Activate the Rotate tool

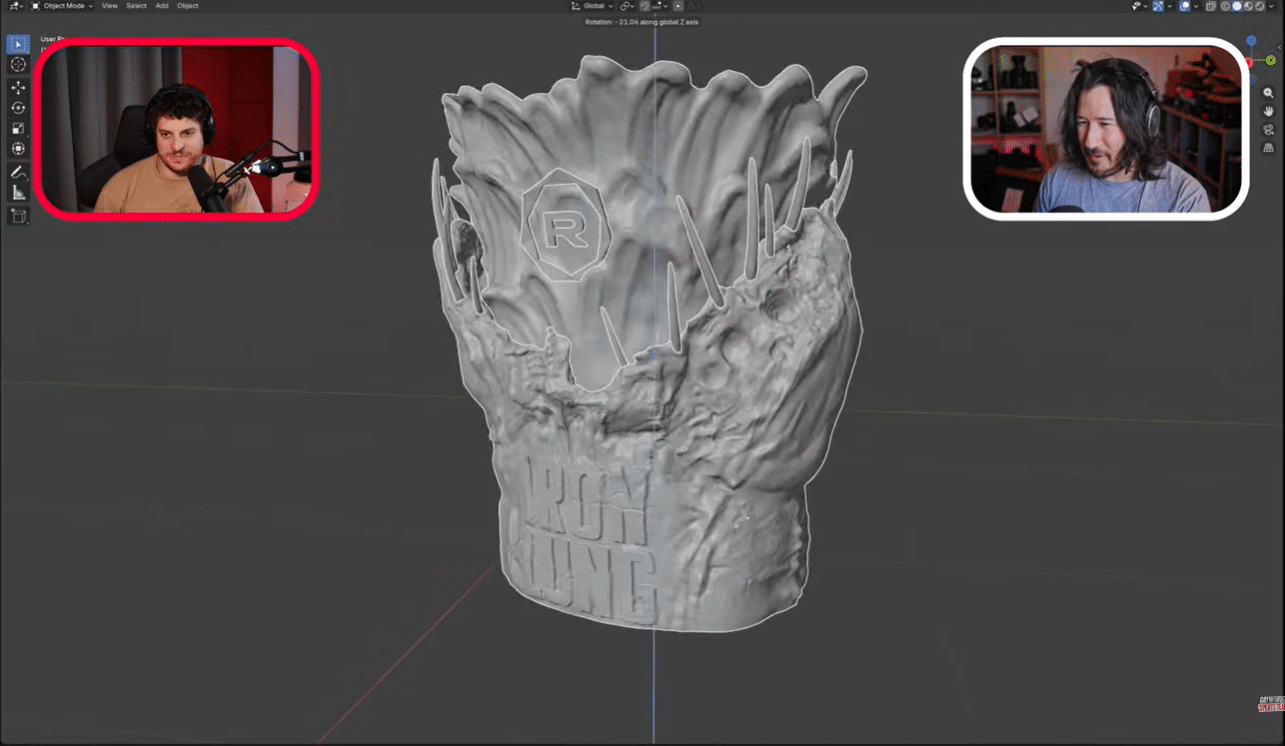(18, 107)
